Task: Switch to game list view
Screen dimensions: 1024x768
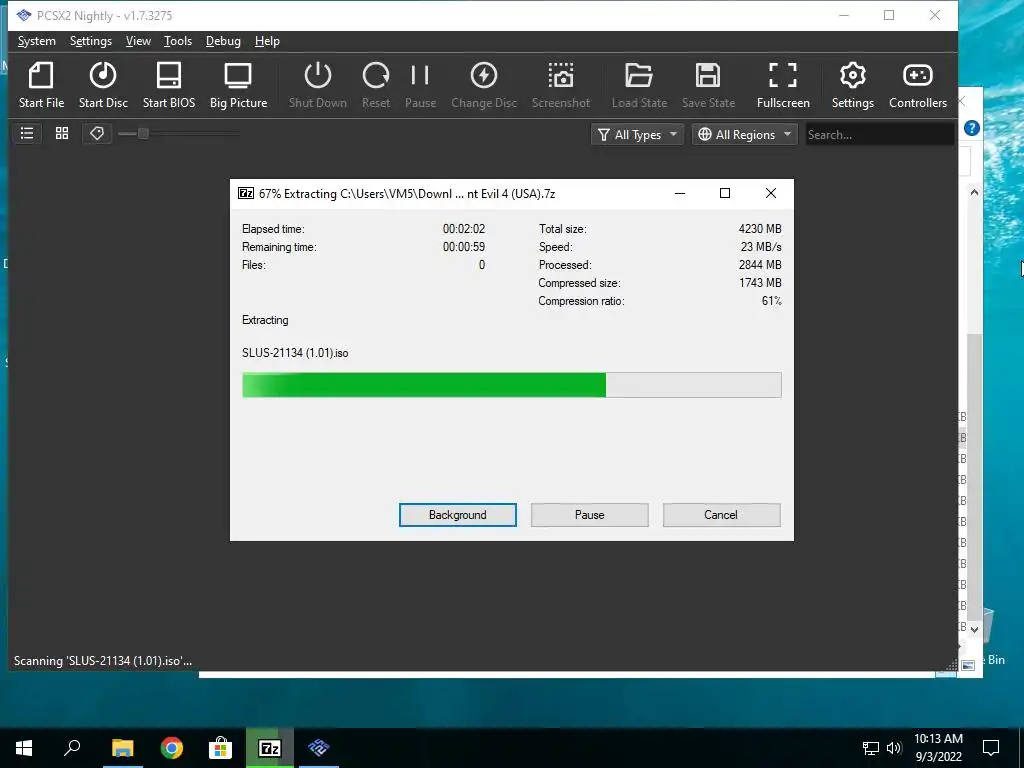Action: [27, 134]
